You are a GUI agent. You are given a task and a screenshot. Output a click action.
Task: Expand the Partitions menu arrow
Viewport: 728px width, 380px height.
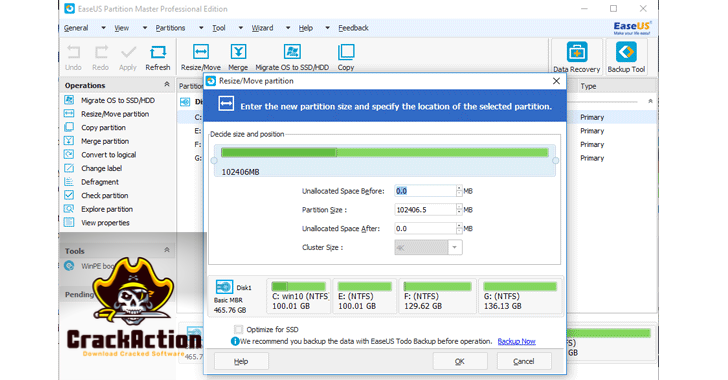[x=201, y=28]
